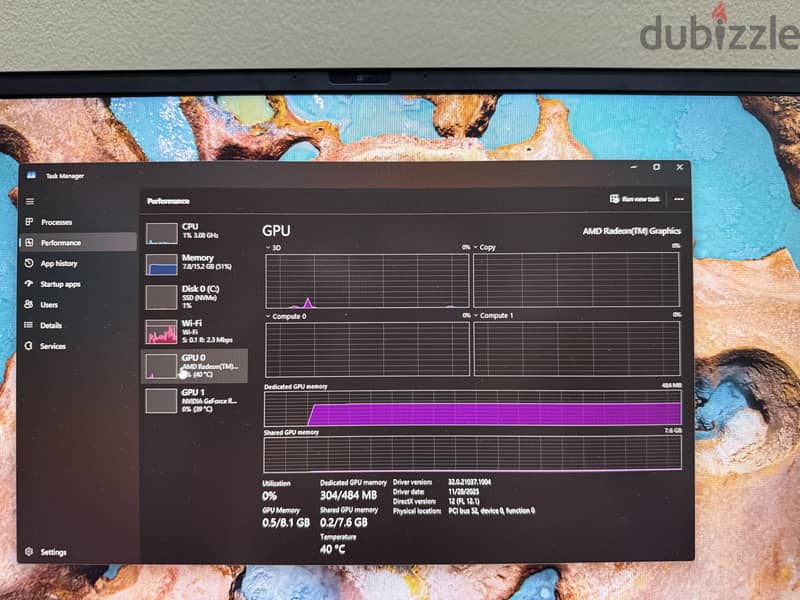
Task: Click the Dedicated GPU memory usage graph
Action: tap(472, 408)
